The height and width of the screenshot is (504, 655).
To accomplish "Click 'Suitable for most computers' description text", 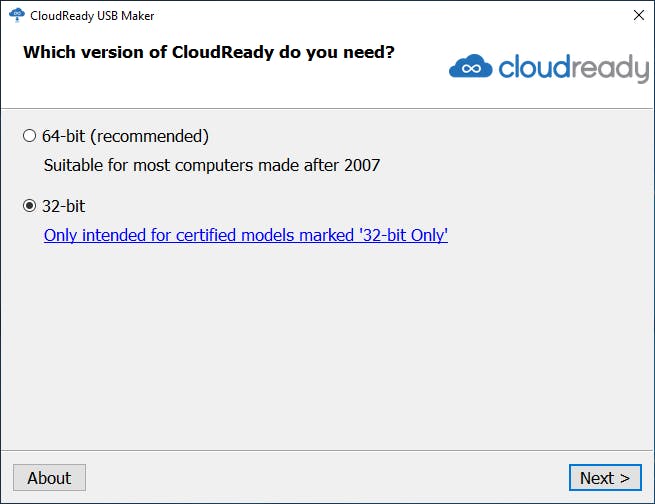I will (x=150, y=165).
